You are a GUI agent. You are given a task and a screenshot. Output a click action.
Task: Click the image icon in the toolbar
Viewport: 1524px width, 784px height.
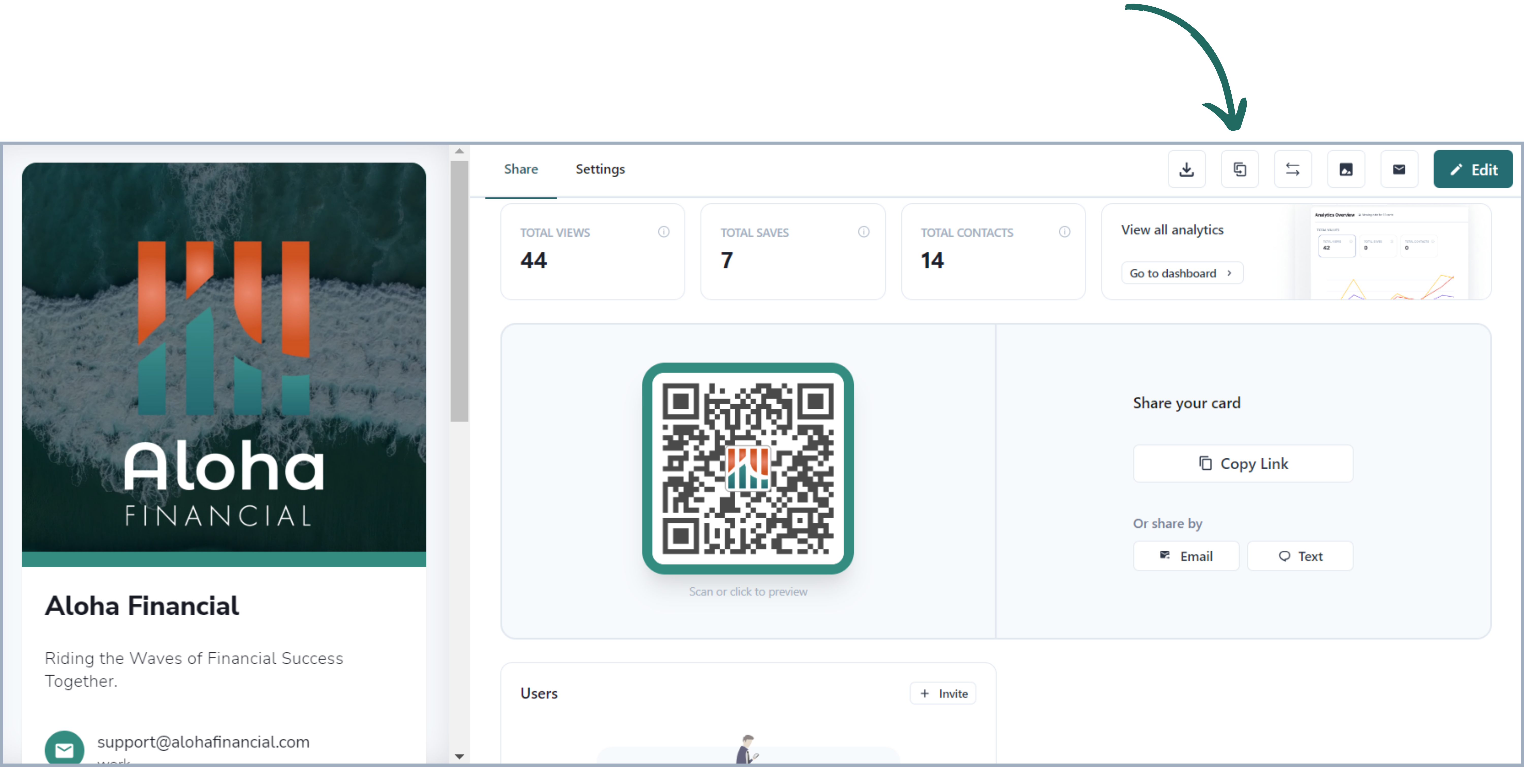pos(1346,169)
